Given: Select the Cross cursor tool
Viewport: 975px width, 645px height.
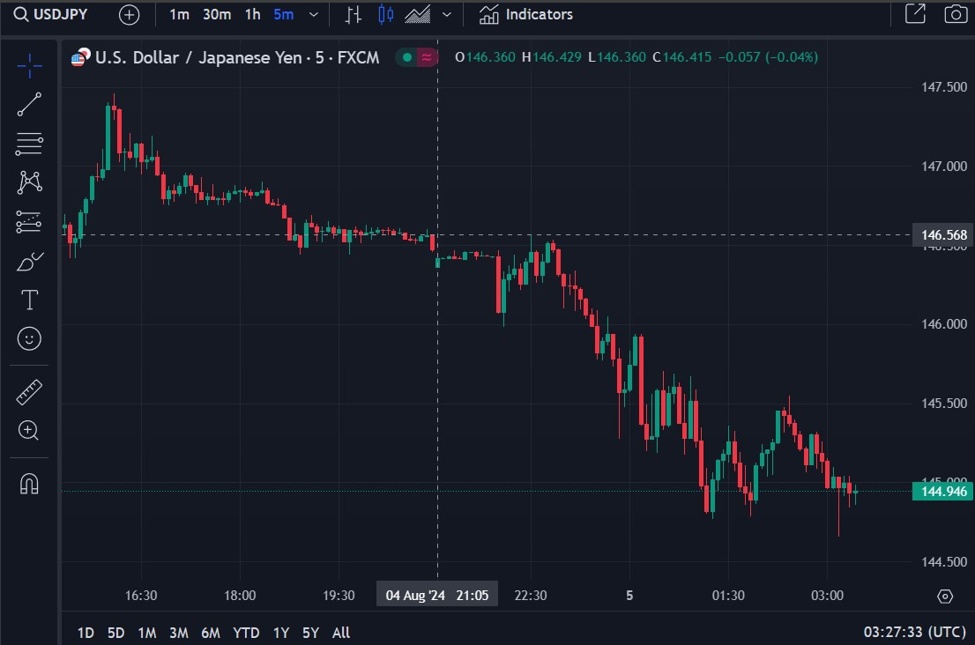Looking at the screenshot, I should (x=29, y=66).
